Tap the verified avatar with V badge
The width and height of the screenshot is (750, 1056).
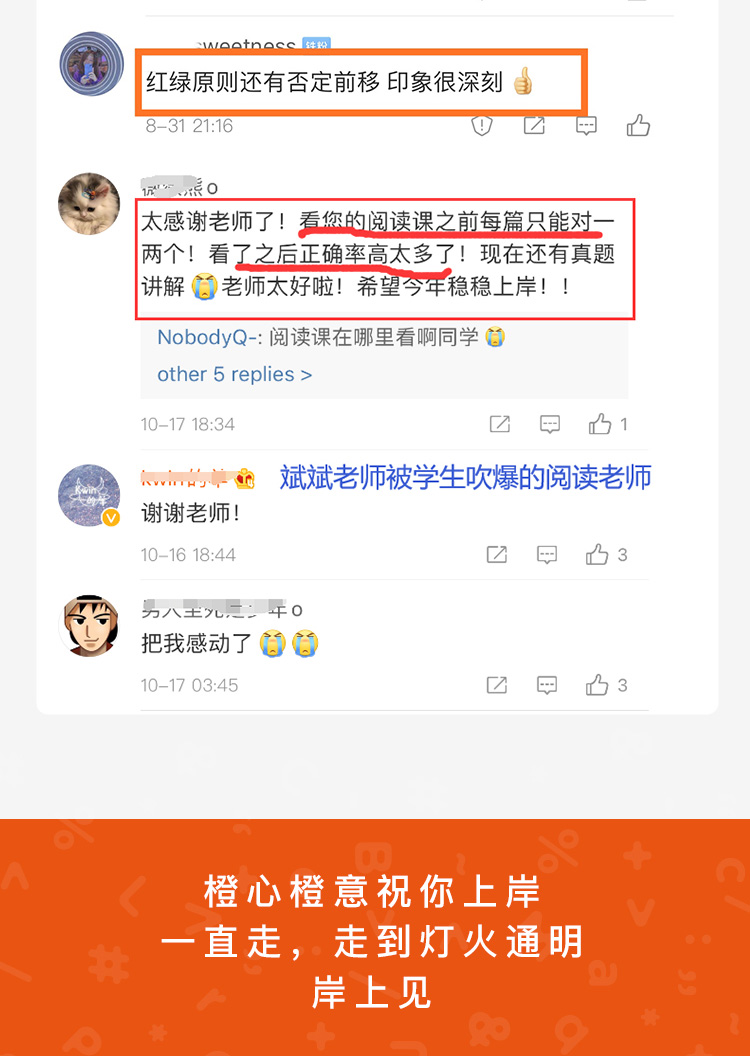coord(89,494)
